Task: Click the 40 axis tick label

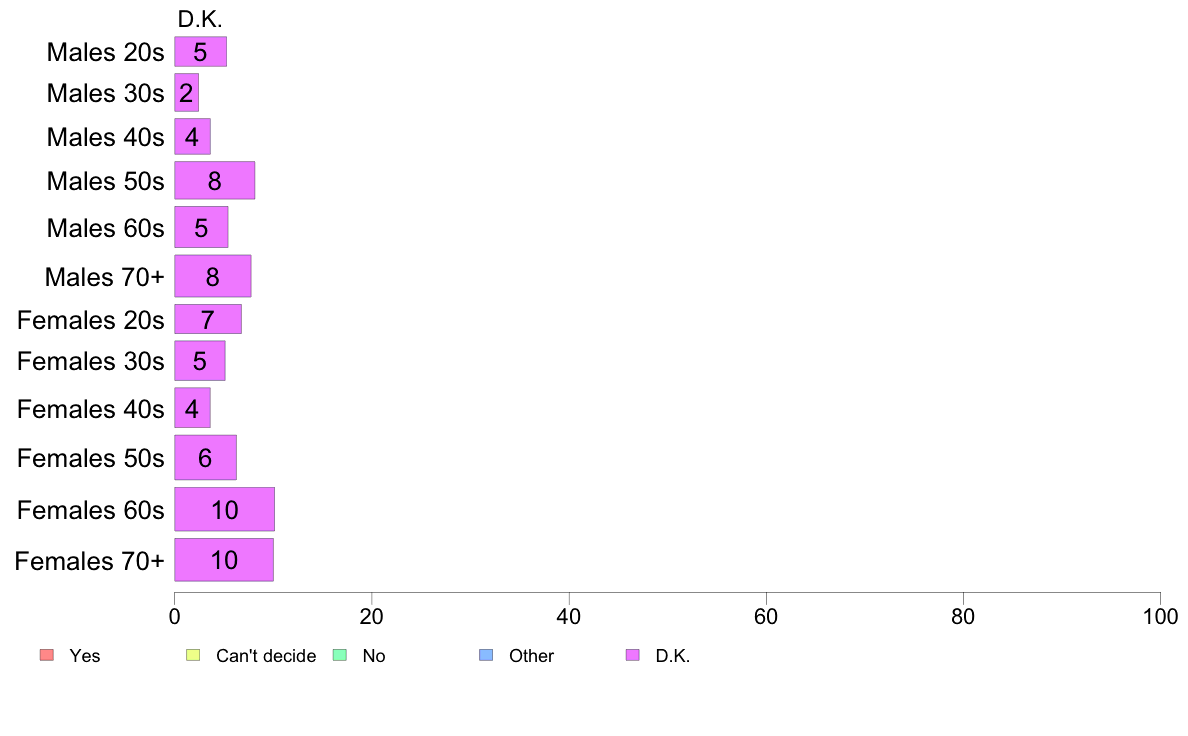Action: click(x=569, y=616)
